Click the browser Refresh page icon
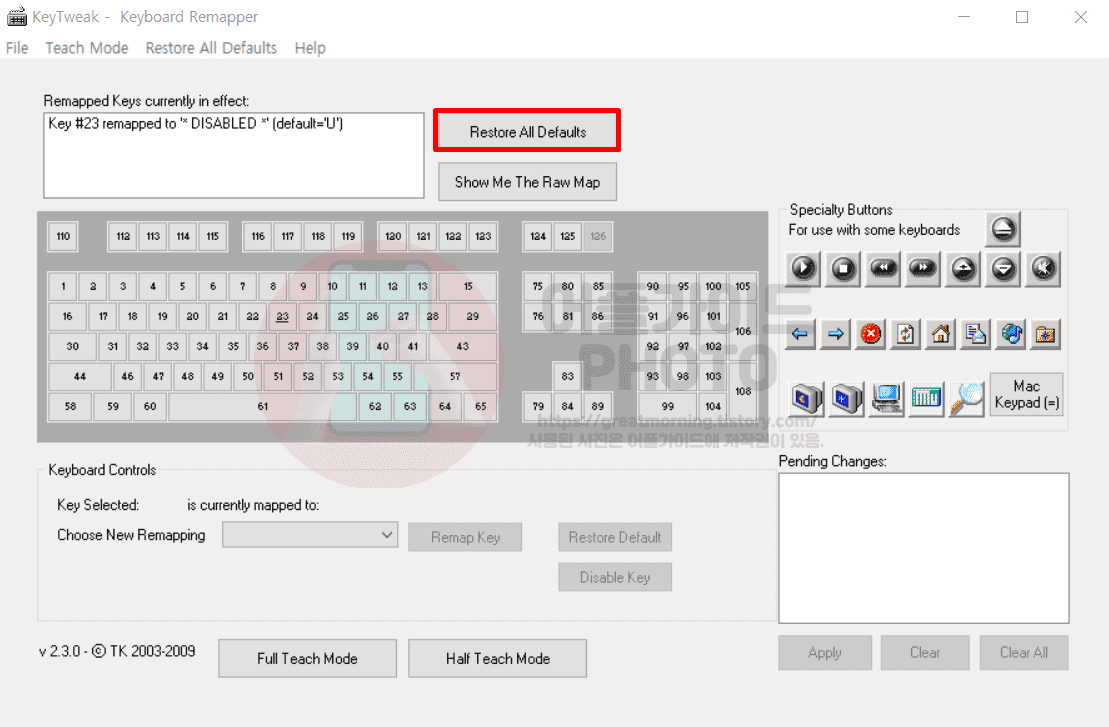The image size is (1109, 727). (905, 334)
